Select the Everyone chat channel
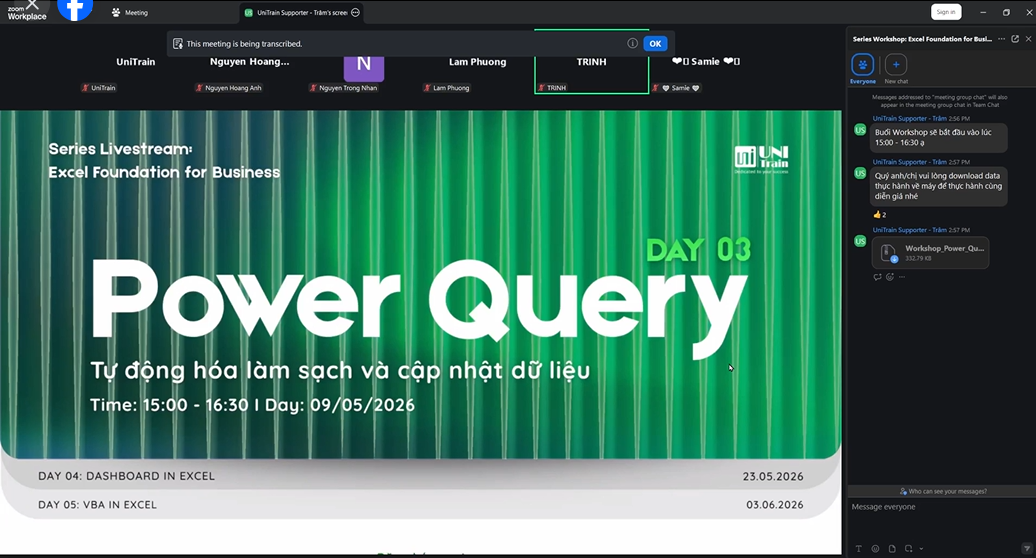The image size is (1036, 558). click(x=863, y=69)
